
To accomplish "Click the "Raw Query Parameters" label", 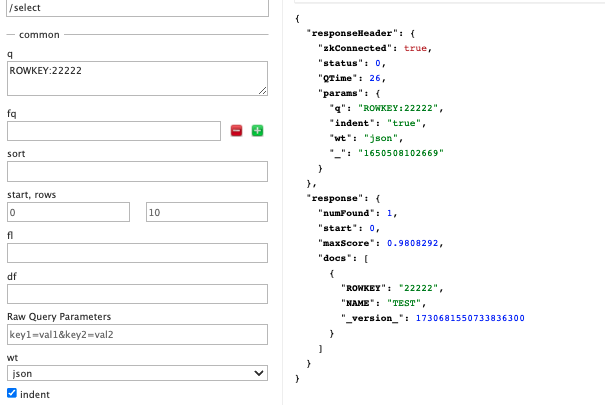I will [59, 317].
